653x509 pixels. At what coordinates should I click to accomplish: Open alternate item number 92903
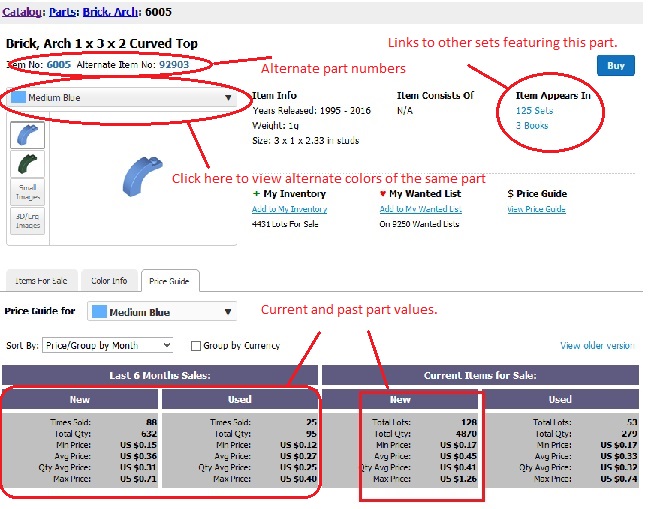tap(174, 65)
